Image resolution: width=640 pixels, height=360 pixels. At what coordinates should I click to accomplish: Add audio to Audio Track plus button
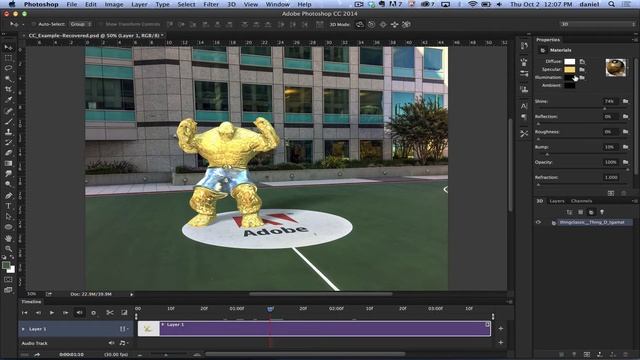[501, 343]
